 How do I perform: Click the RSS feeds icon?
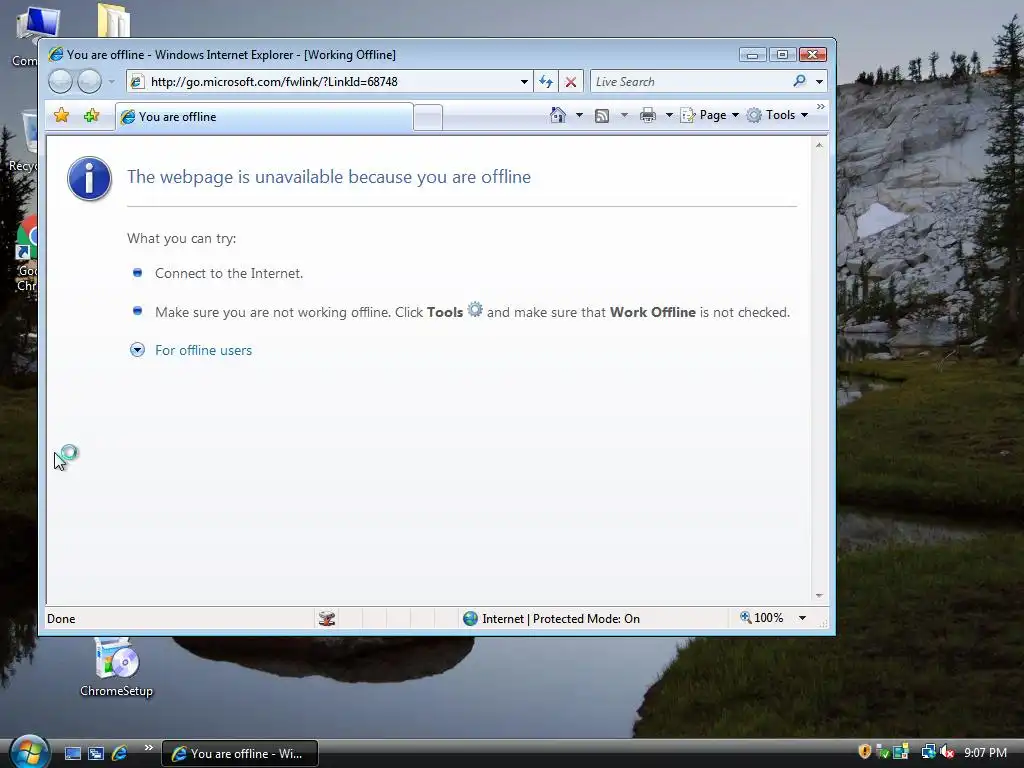602,116
